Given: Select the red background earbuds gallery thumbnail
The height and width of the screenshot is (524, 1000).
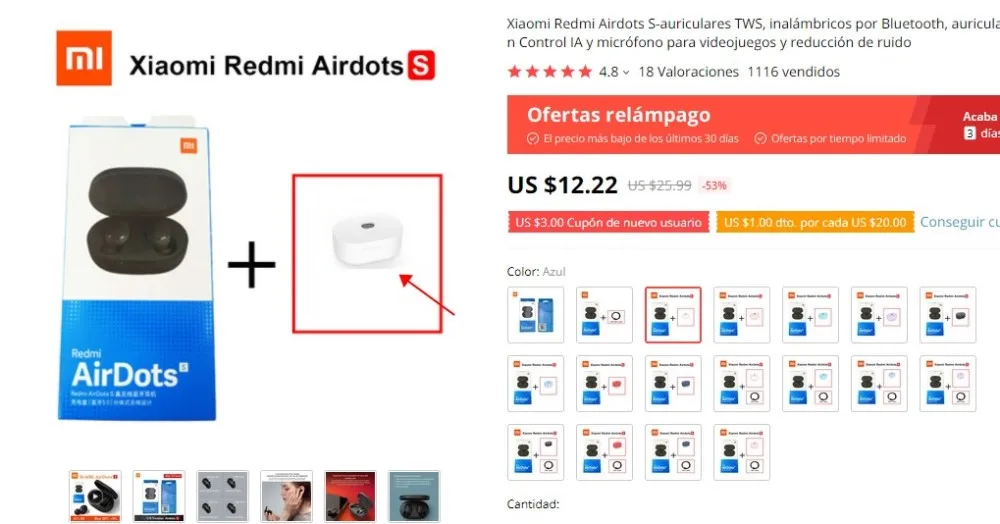Looking at the screenshot, I should pos(350,497).
